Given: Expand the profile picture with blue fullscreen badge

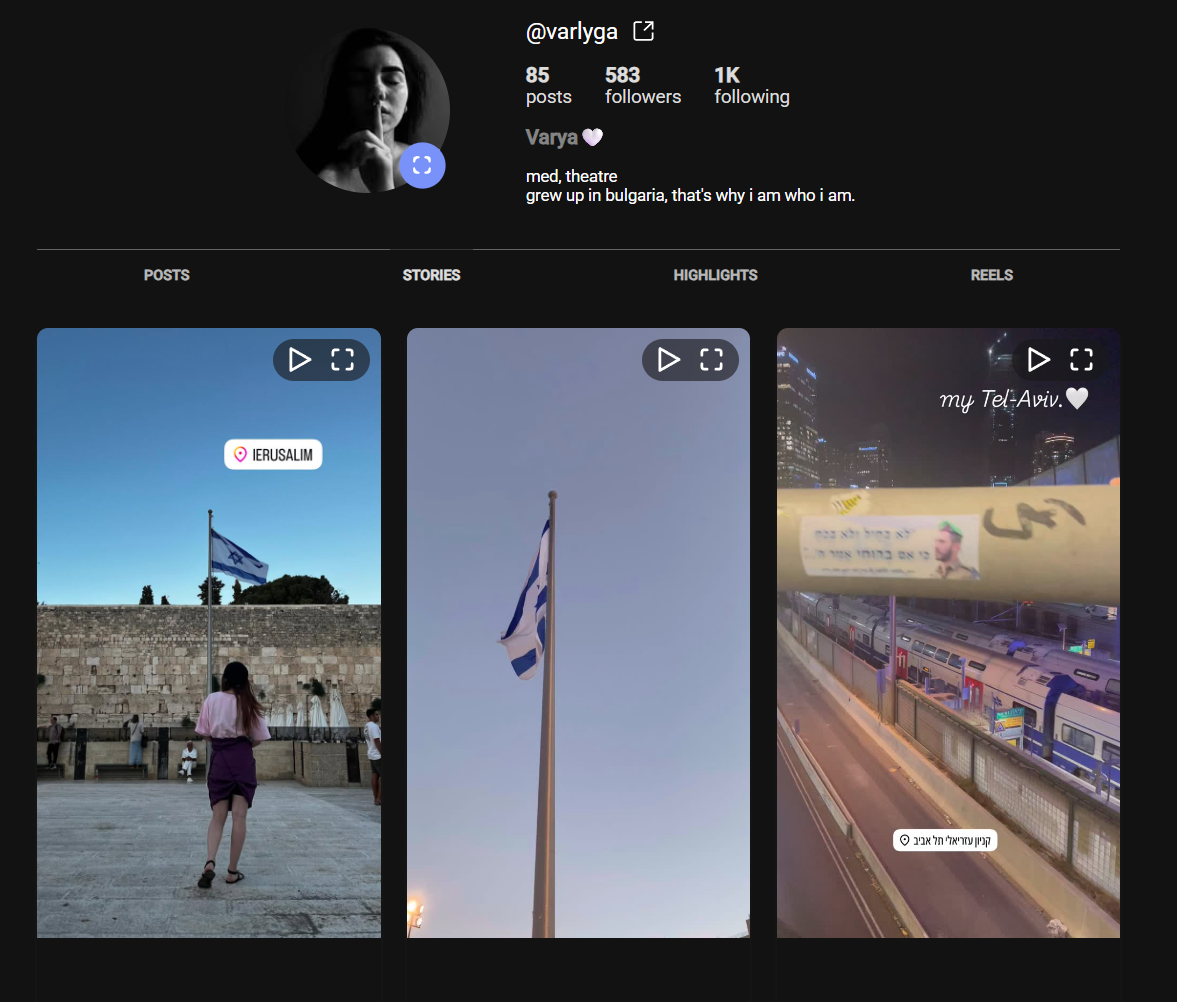Looking at the screenshot, I should pos(422,165).
